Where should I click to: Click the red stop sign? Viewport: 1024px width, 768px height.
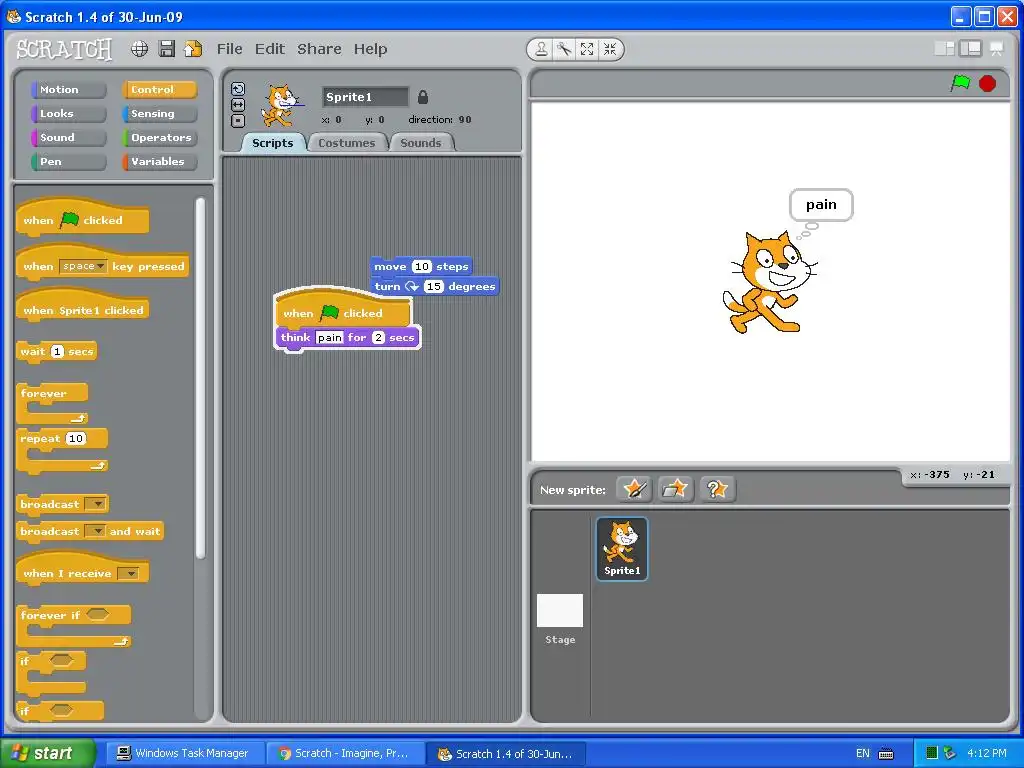[987, 84]
